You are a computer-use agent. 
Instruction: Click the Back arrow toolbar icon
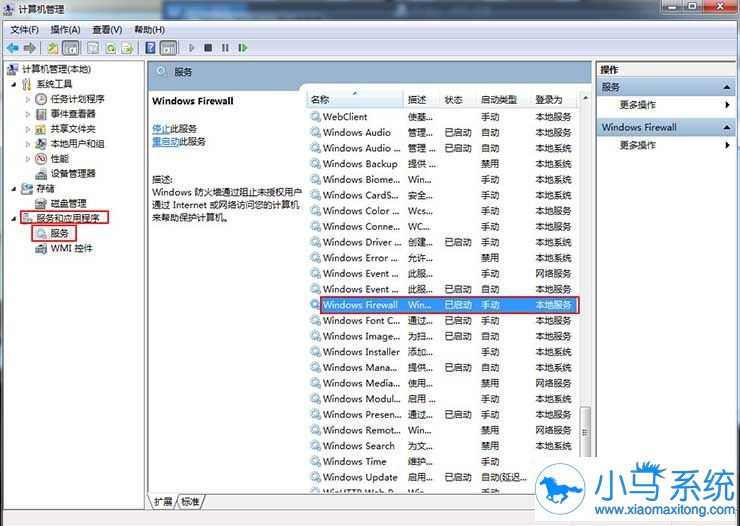tap(13, 48)
